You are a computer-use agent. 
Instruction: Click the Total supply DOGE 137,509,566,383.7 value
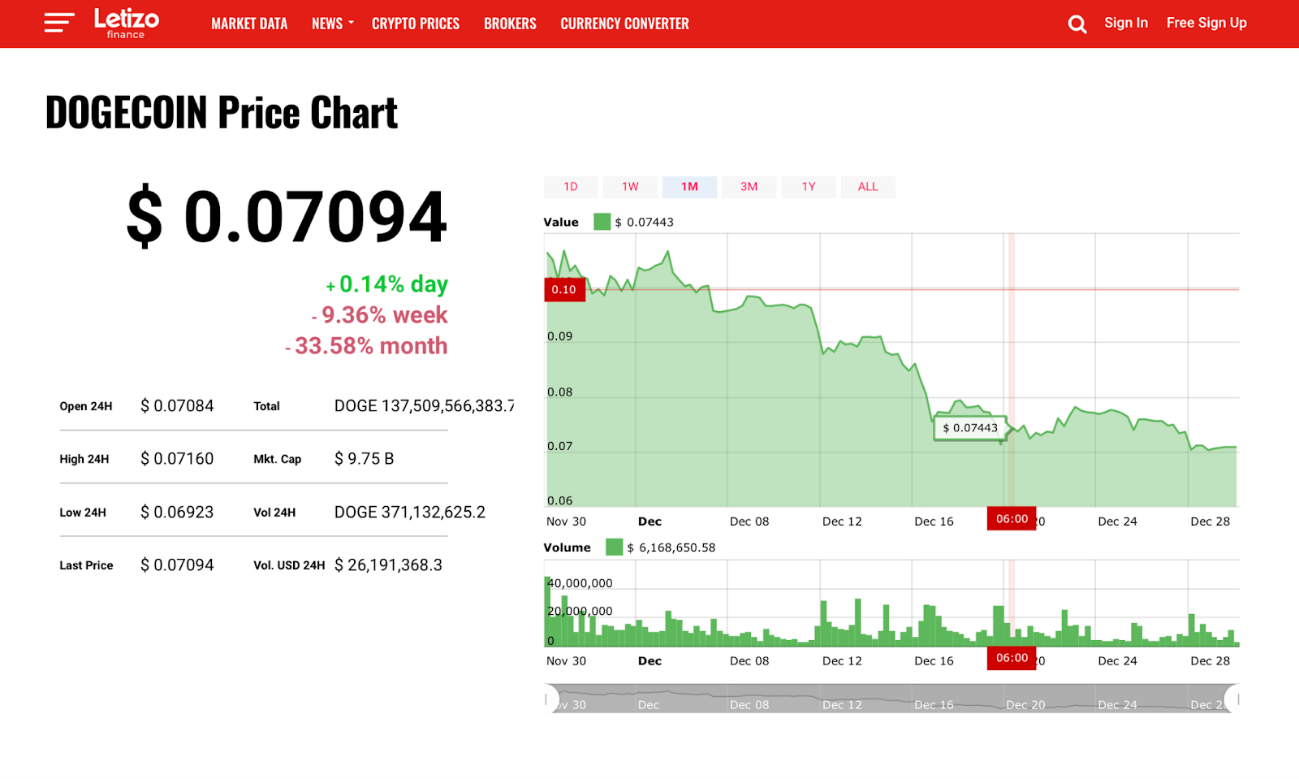(x=424, y=406)
